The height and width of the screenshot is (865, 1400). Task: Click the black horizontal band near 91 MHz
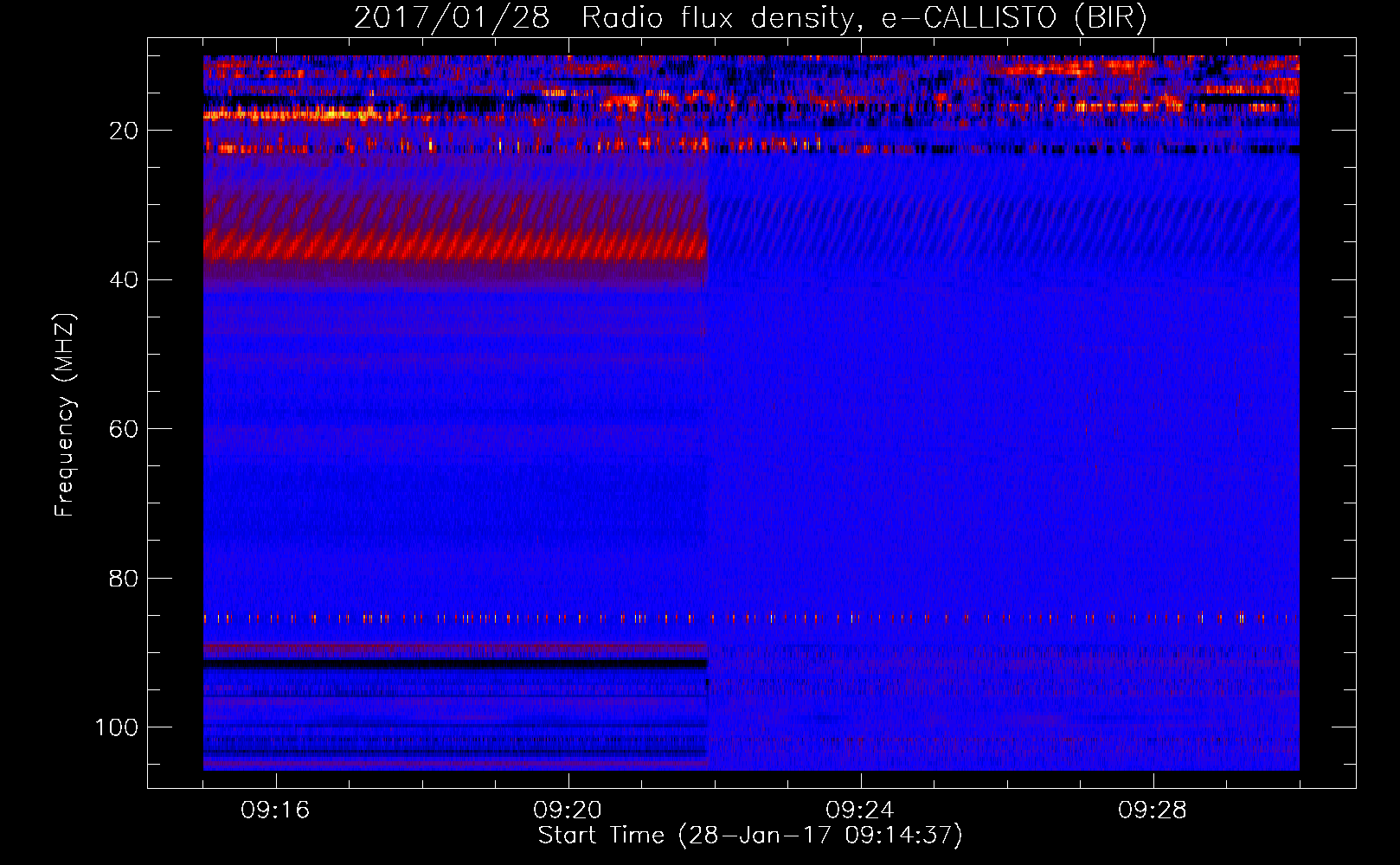tap(456, 663)
